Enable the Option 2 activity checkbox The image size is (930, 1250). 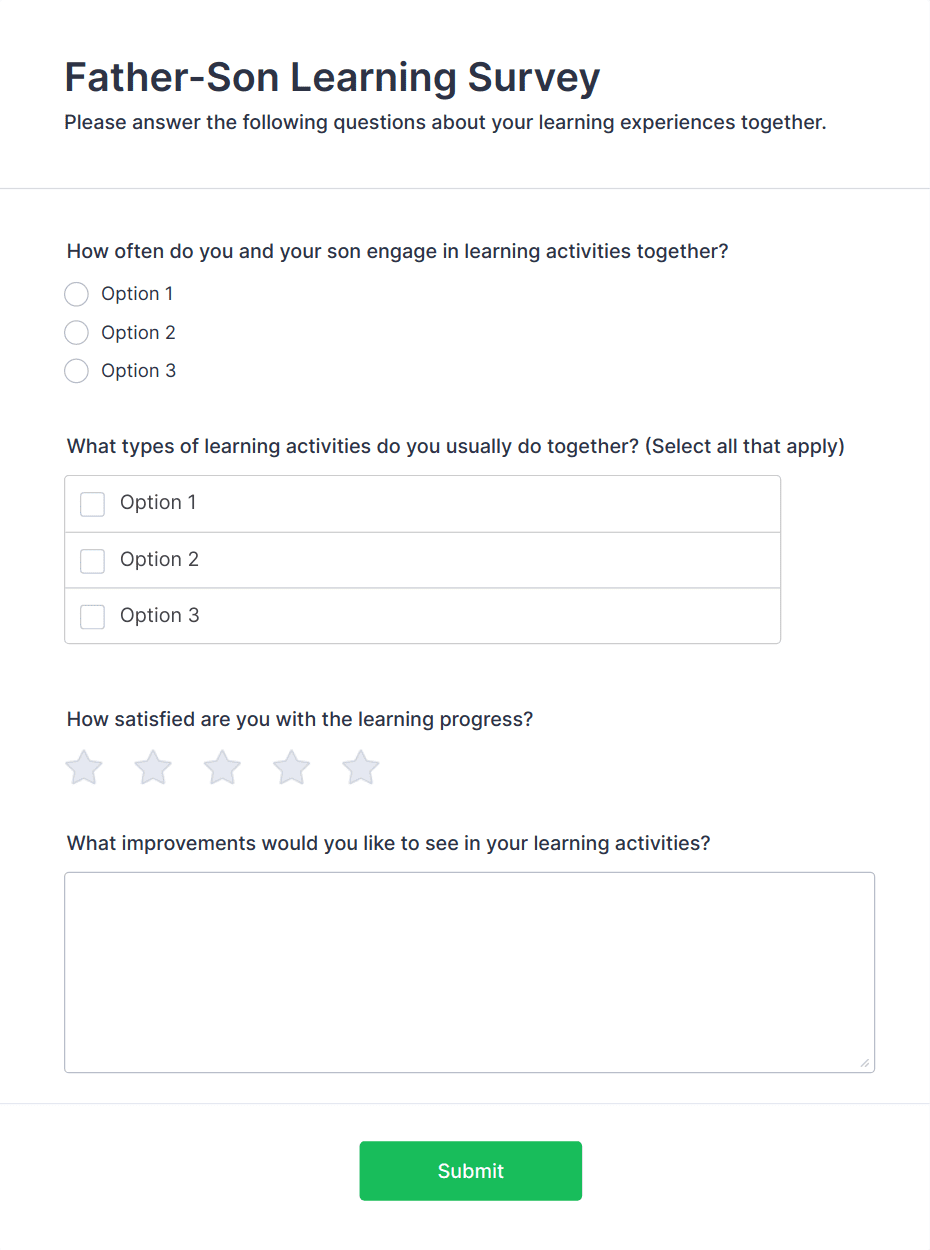click(92, 561)
